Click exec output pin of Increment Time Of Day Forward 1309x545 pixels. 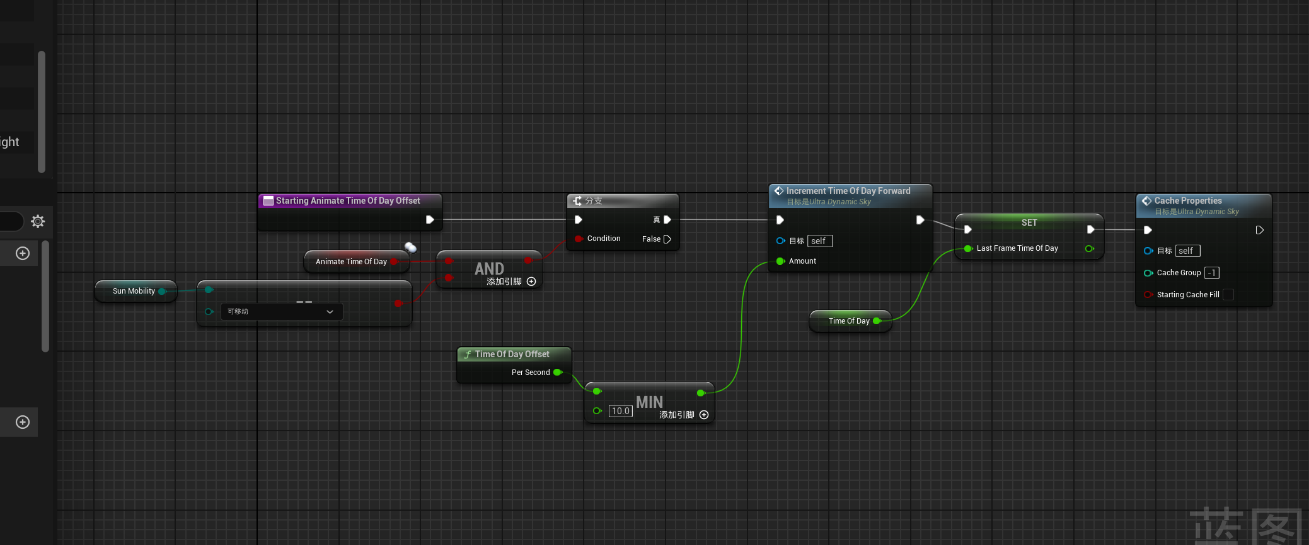921,219
